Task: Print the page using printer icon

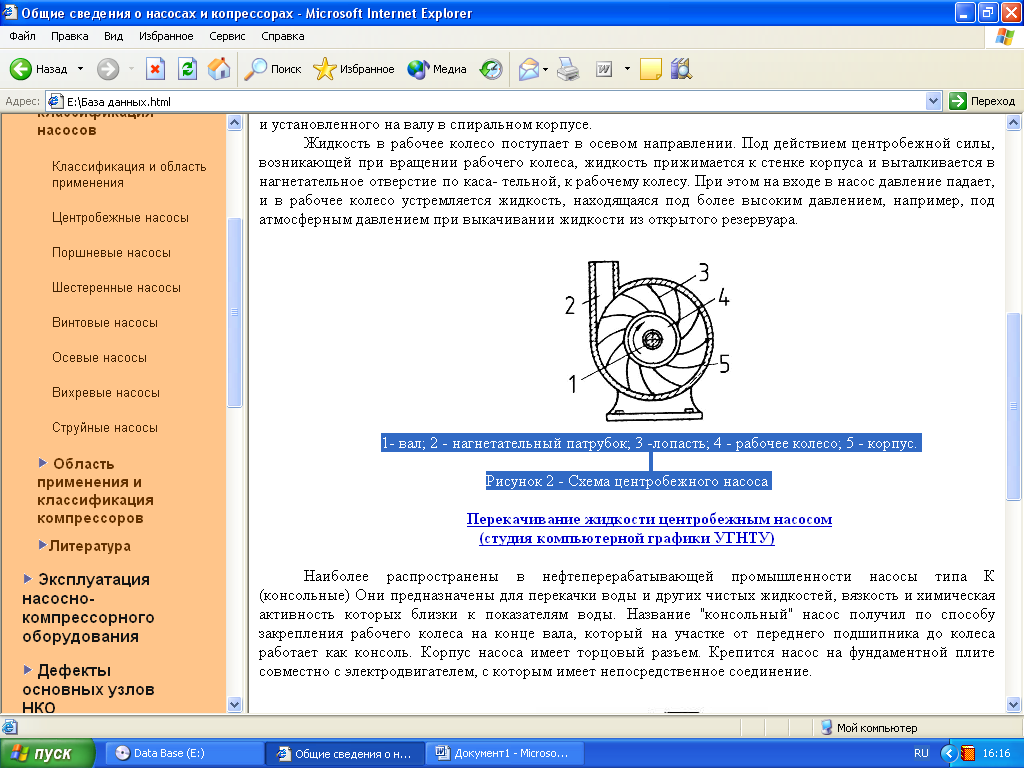Action: (x=568, y=69)
